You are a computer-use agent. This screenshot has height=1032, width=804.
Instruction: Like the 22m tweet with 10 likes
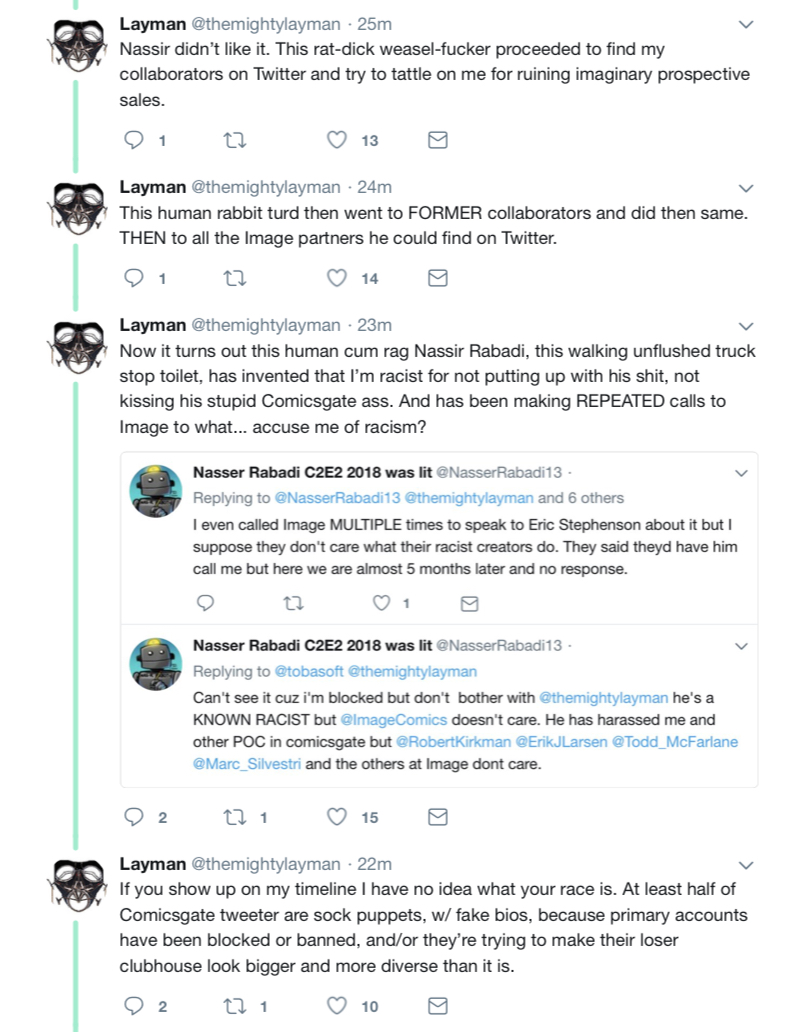coord(337,1006)
